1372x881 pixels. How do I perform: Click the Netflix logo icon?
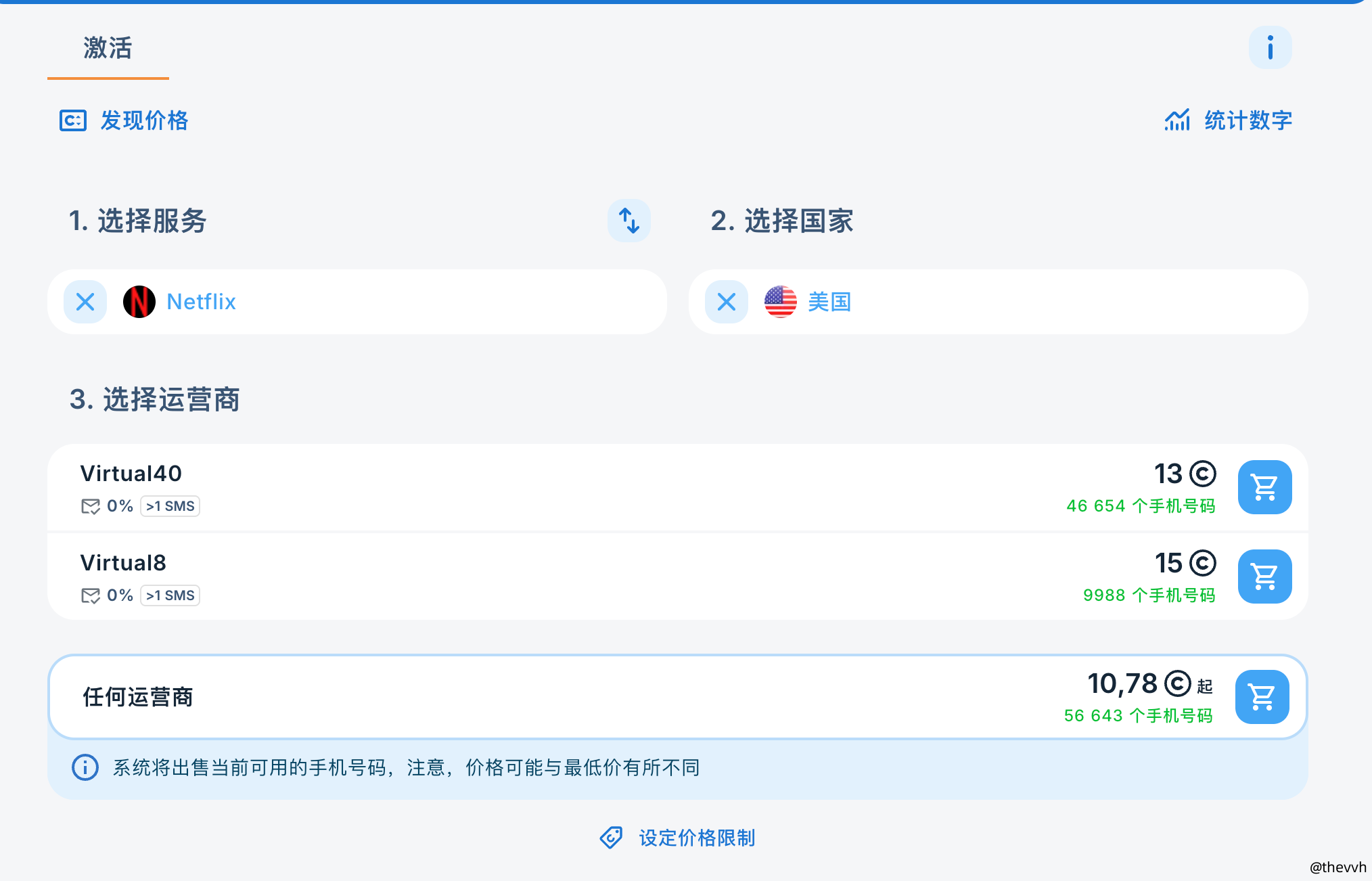139,302
